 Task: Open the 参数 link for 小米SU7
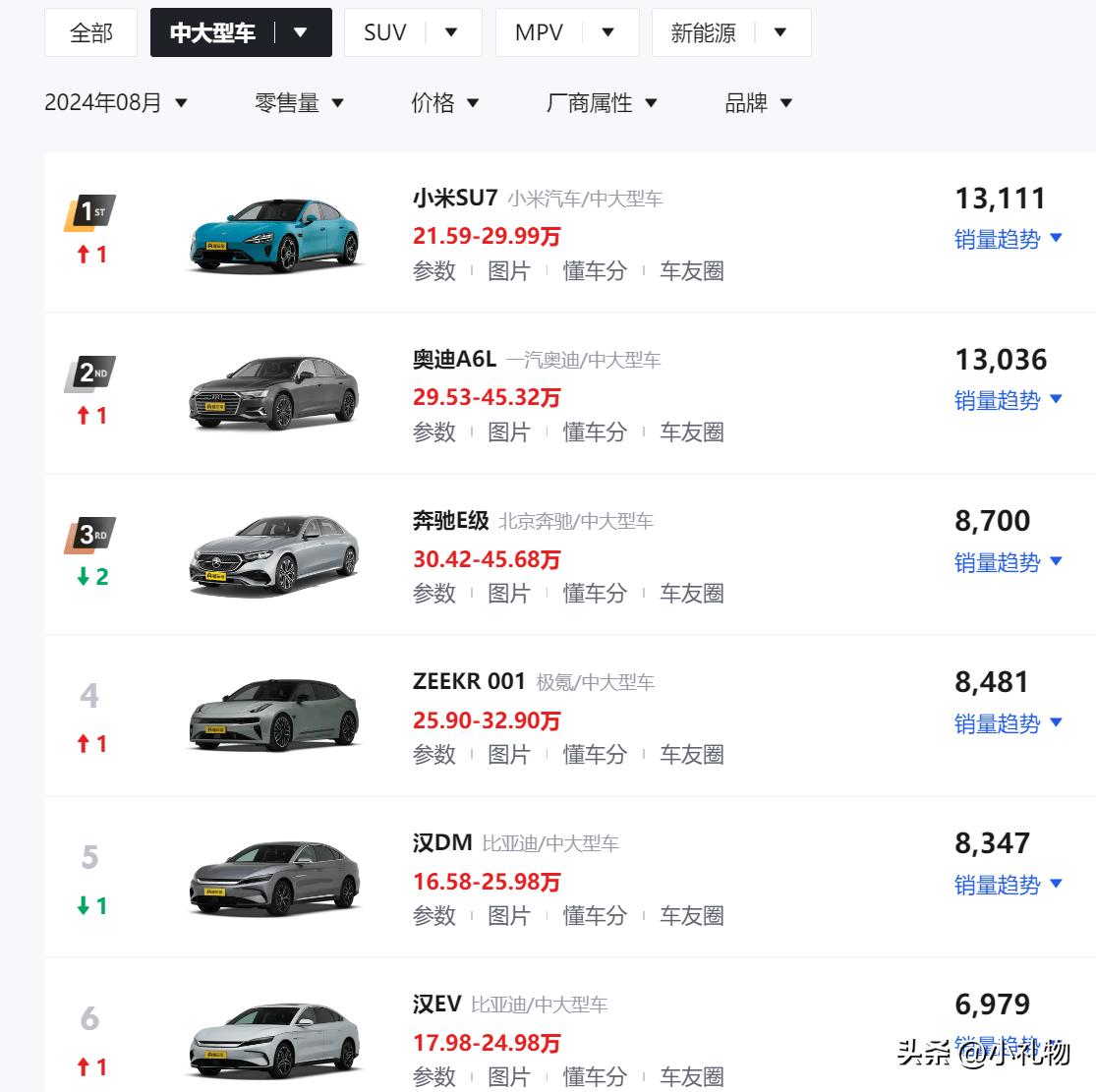pos(434,271)
